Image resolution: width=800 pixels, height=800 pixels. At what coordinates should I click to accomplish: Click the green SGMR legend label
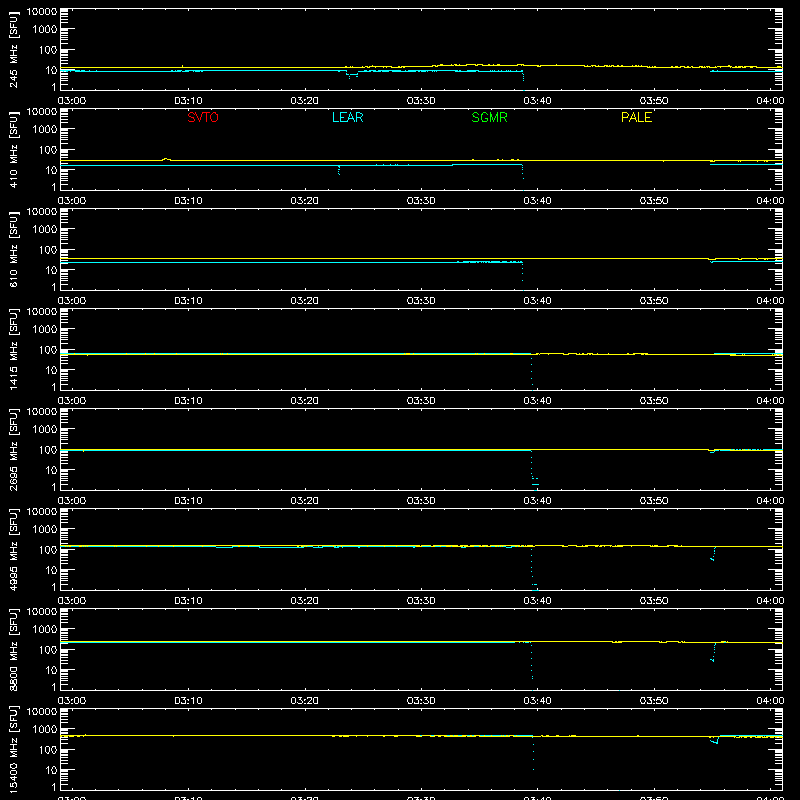pyautogui.click(x=489, y=117)
